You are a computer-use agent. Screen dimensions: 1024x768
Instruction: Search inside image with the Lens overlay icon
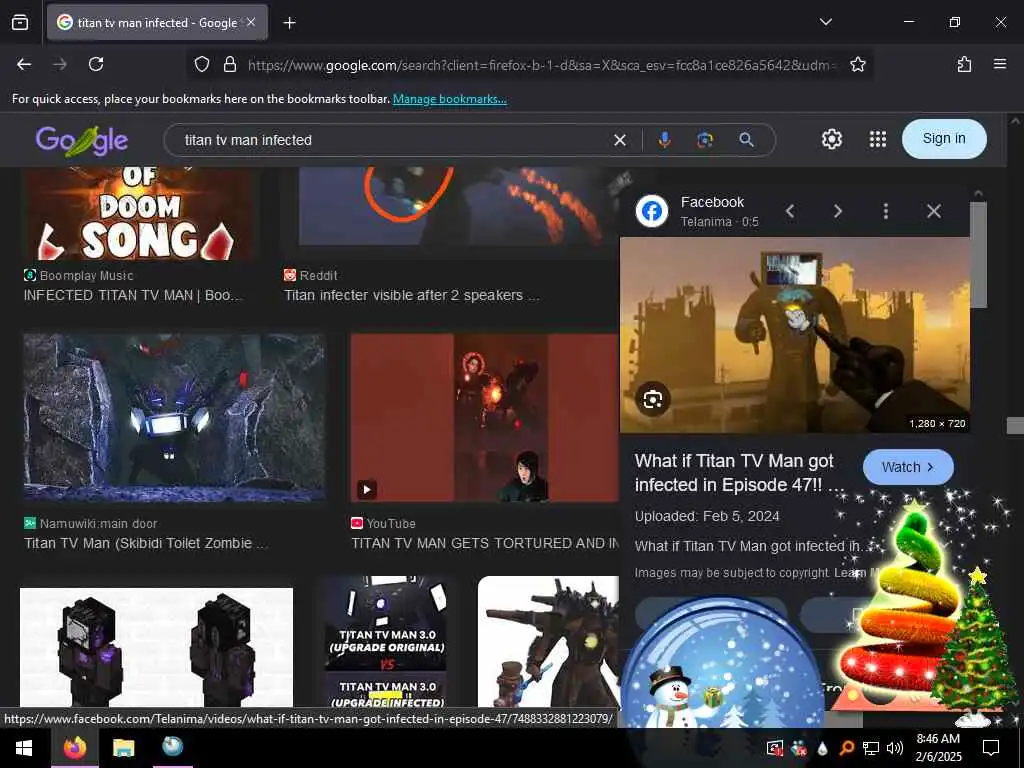point(652,399)
